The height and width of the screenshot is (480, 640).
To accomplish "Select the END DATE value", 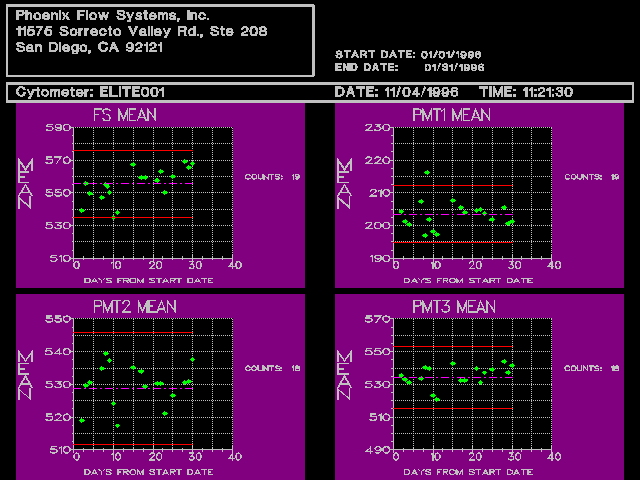I will click(454, 67).
